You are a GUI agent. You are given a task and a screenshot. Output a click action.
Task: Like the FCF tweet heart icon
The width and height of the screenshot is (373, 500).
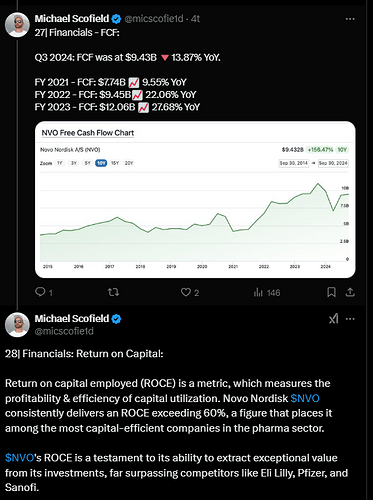[186, 292]
